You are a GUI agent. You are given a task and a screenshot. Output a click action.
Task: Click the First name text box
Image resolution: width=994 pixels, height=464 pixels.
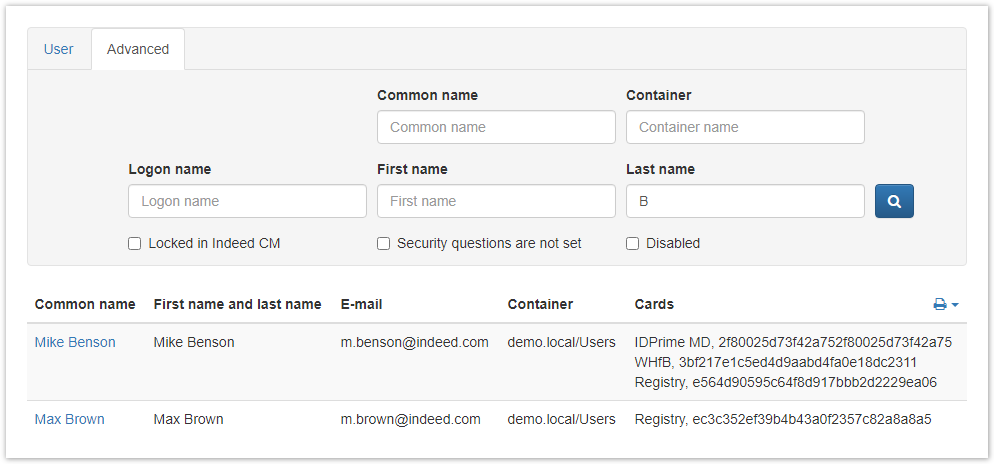(496, 201)
